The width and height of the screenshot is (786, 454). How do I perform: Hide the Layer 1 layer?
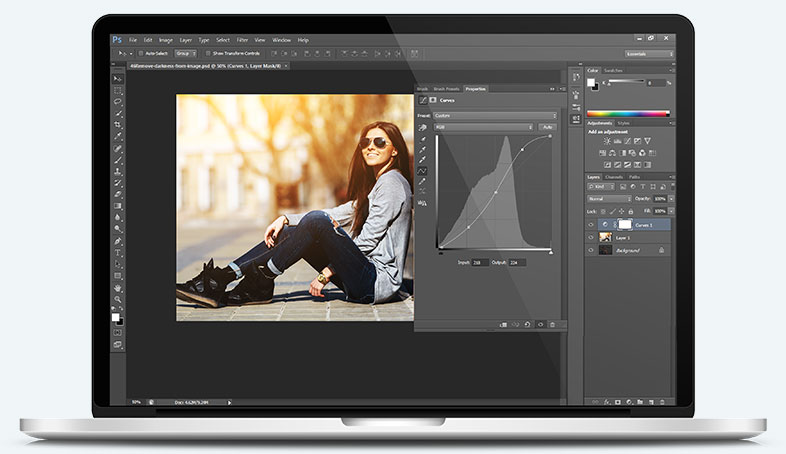click(591, 238)
